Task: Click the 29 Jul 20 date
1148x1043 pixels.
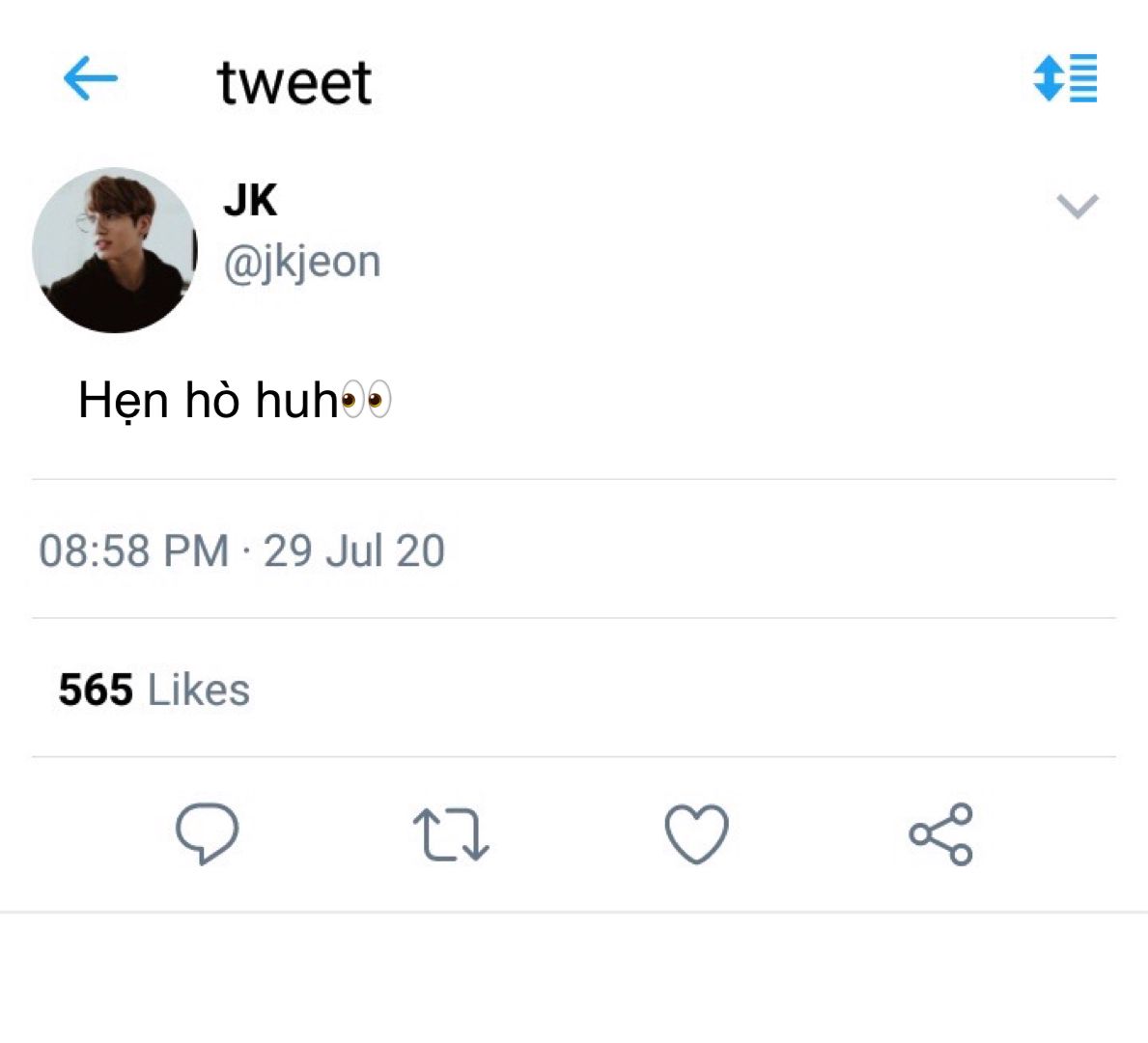Action: [354, 550]
